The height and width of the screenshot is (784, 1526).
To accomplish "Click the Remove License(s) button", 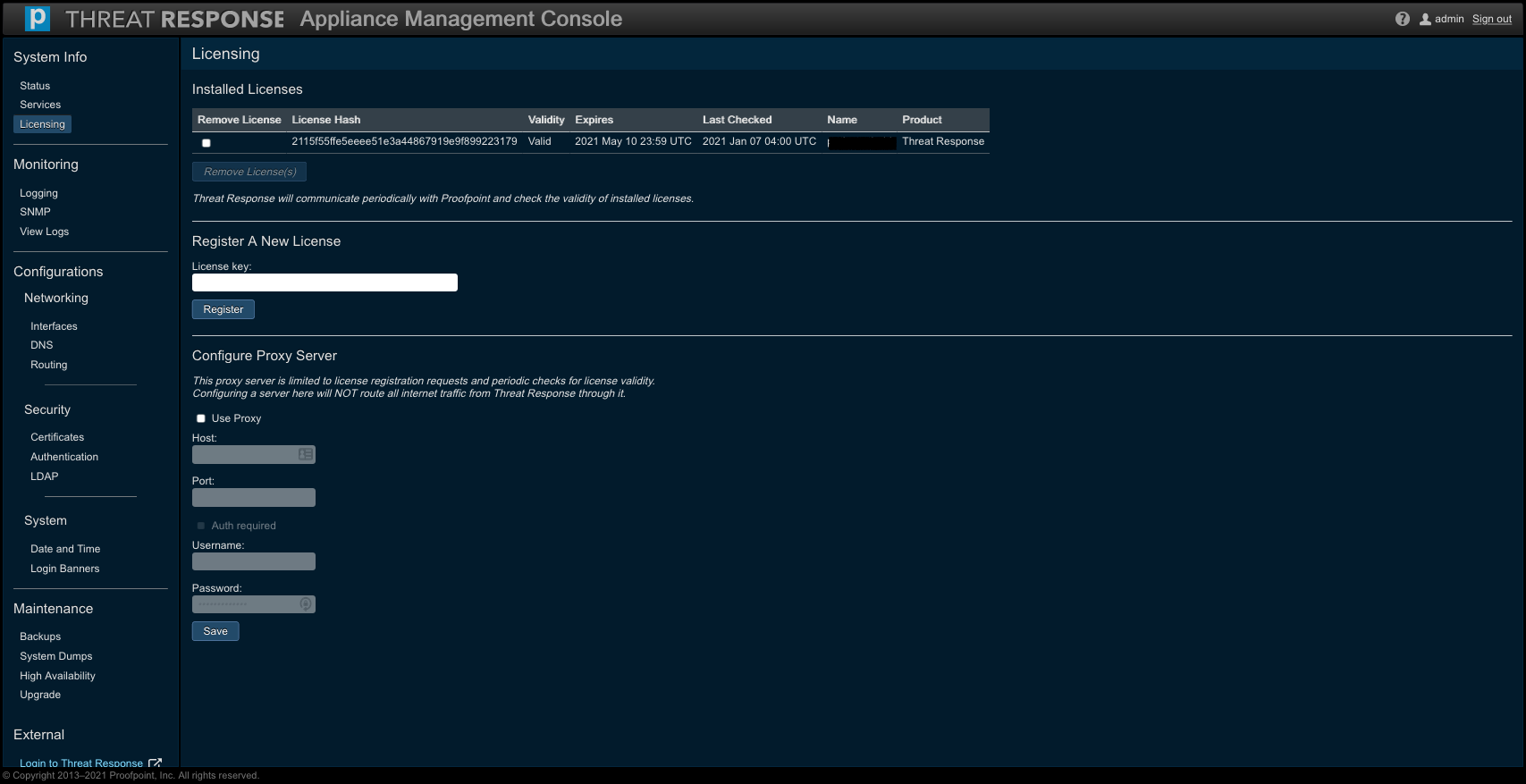I will pyautogui.click(x=249, y=172).
